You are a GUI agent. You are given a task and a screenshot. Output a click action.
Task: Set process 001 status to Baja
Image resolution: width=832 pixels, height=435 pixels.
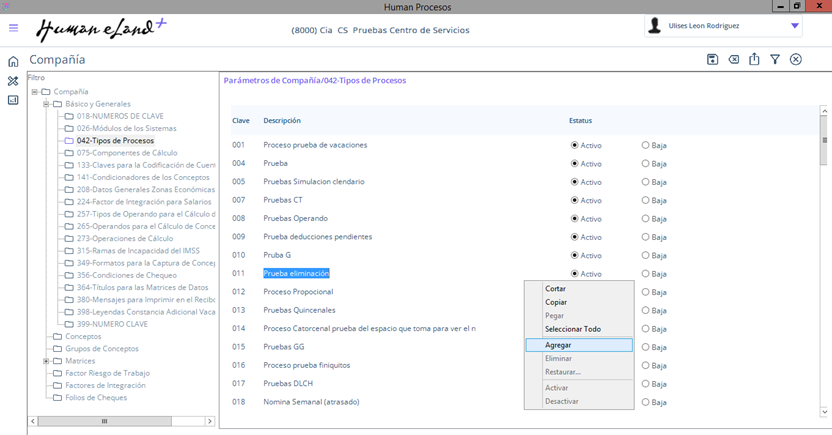point(646,145)
